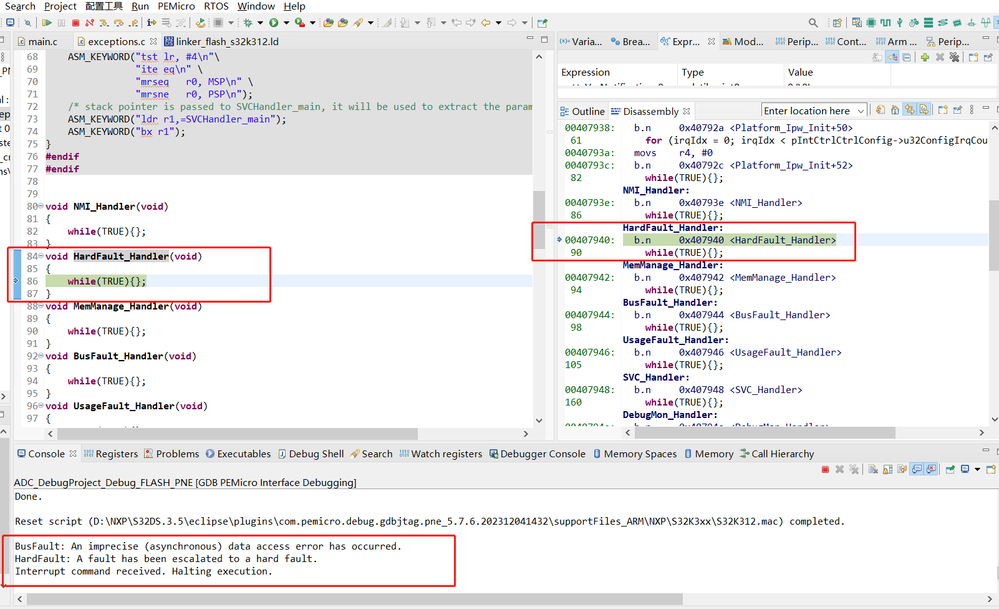The image size is (999, 609).
Task: Terminate the debug session
Action: point(74,21)
